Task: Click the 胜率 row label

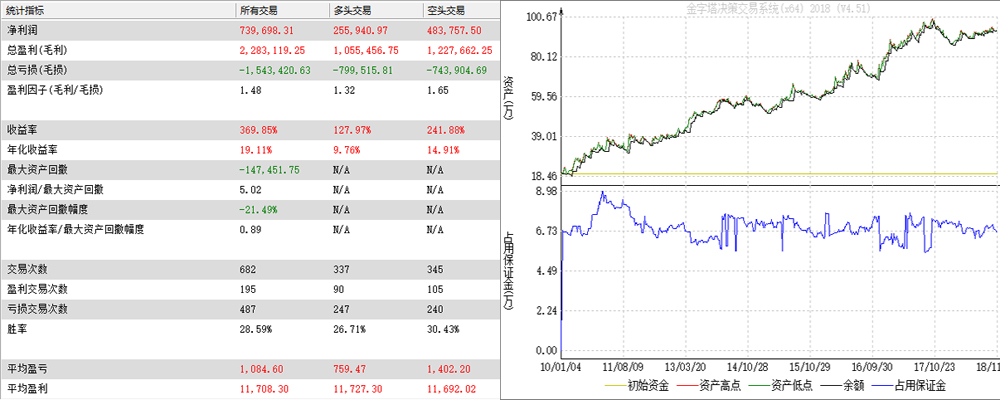Action: pyautogui.click(x=18, y=329)
